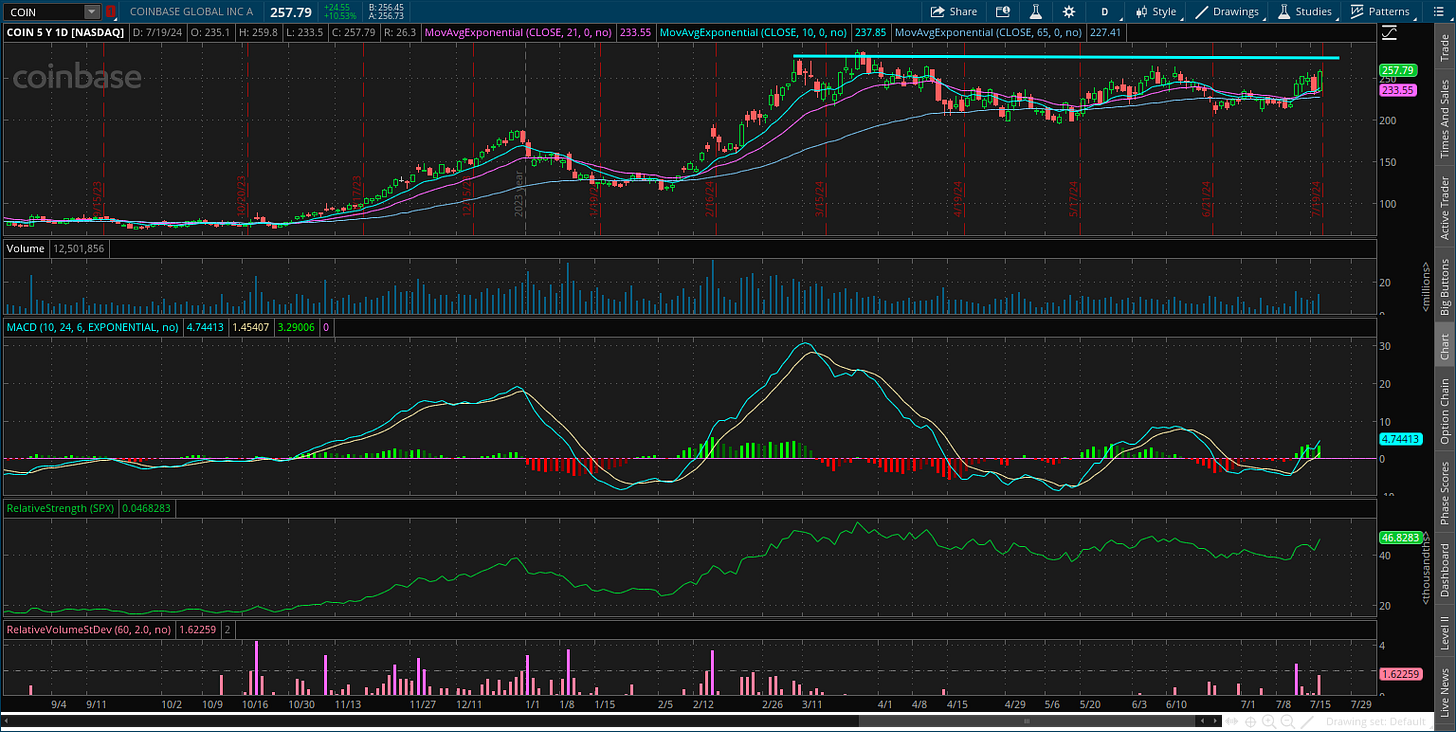This screenshot has height=732, width=1456.
Task: Click the COINBASE GLOBAL INC A description
Action: pos(192,12)
